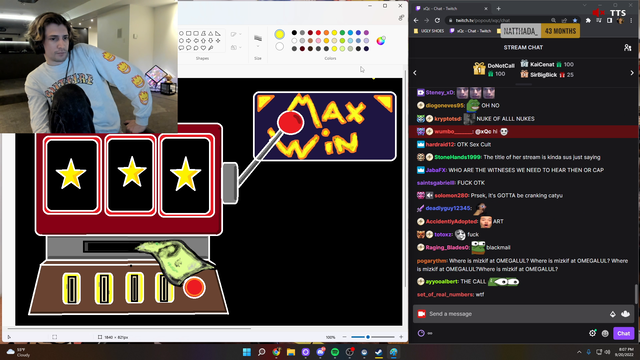
Task: Pick the green color from the palette
Action: [x=342, y=33]
